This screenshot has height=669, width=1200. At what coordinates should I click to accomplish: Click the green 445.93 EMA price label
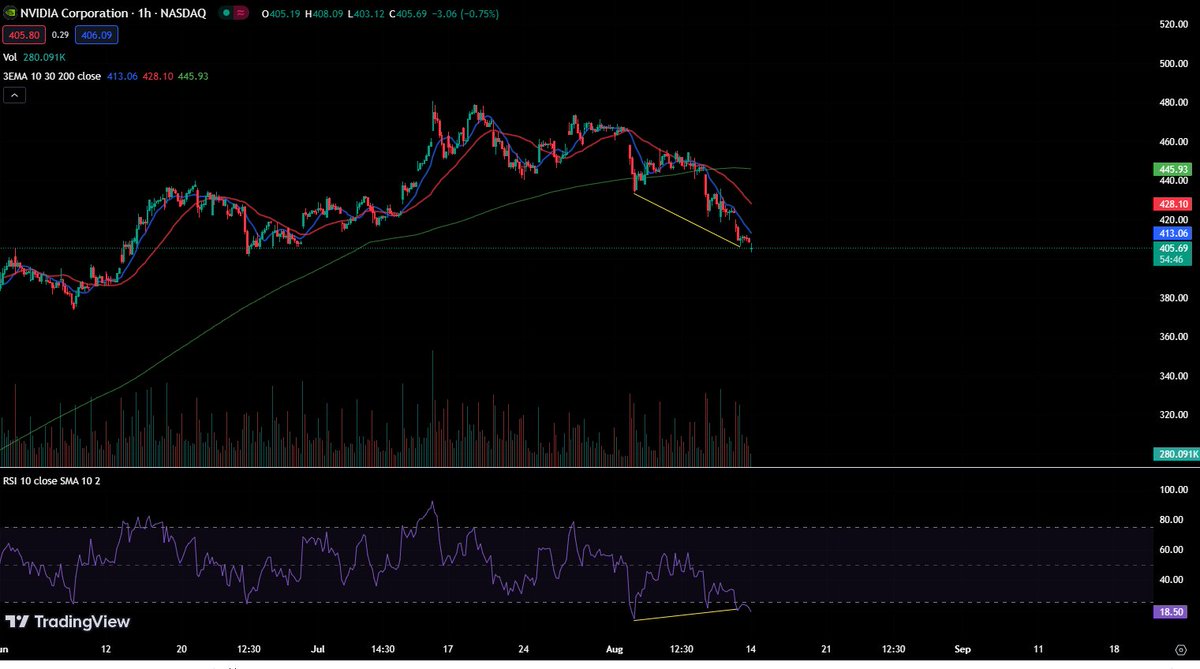[1172, 169]
